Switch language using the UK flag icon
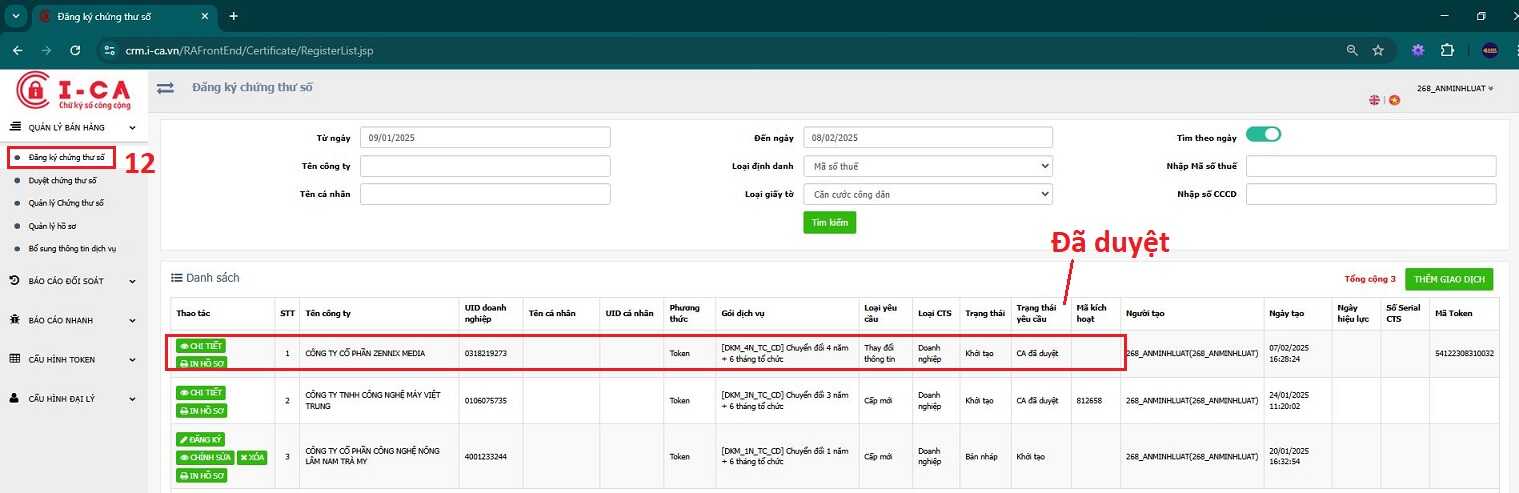This screenshot has width=1519, height=493. coord(1375,100)
